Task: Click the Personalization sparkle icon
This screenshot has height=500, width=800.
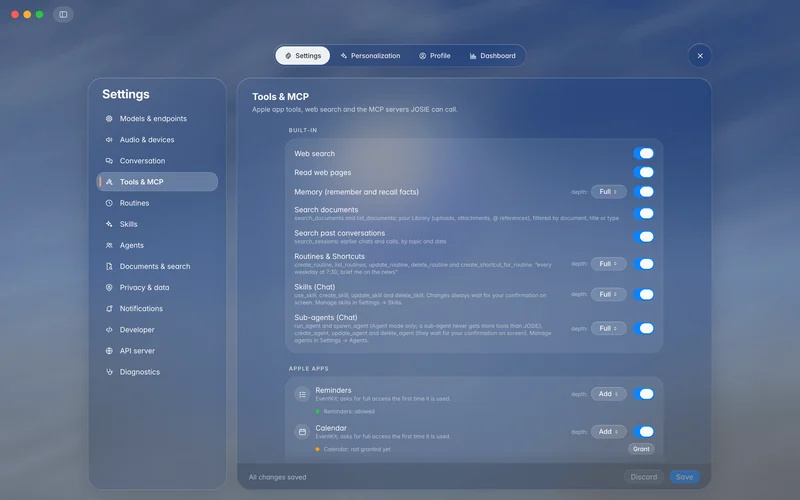Action: (x=343, y=56)
